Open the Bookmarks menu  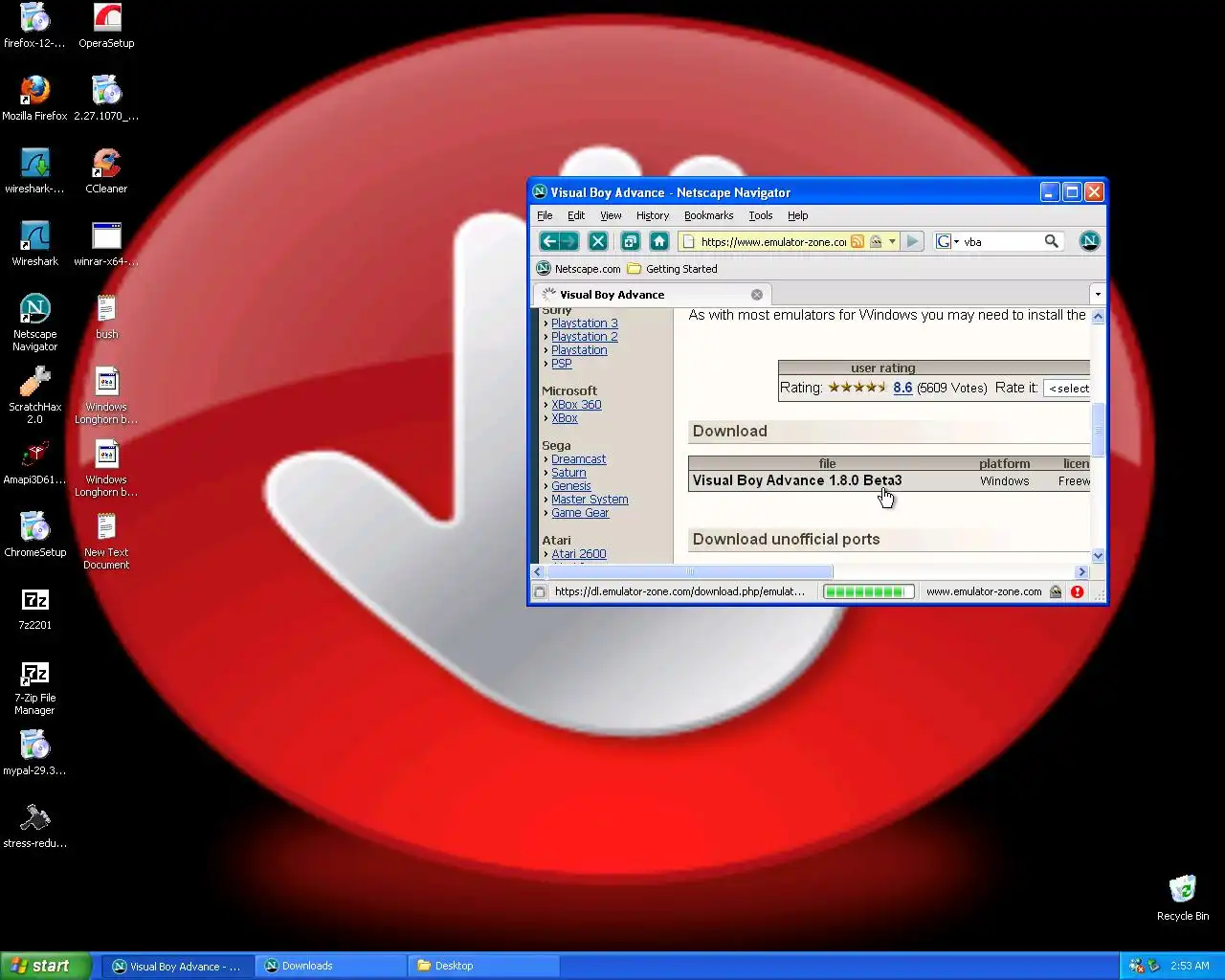coord(708,215)
